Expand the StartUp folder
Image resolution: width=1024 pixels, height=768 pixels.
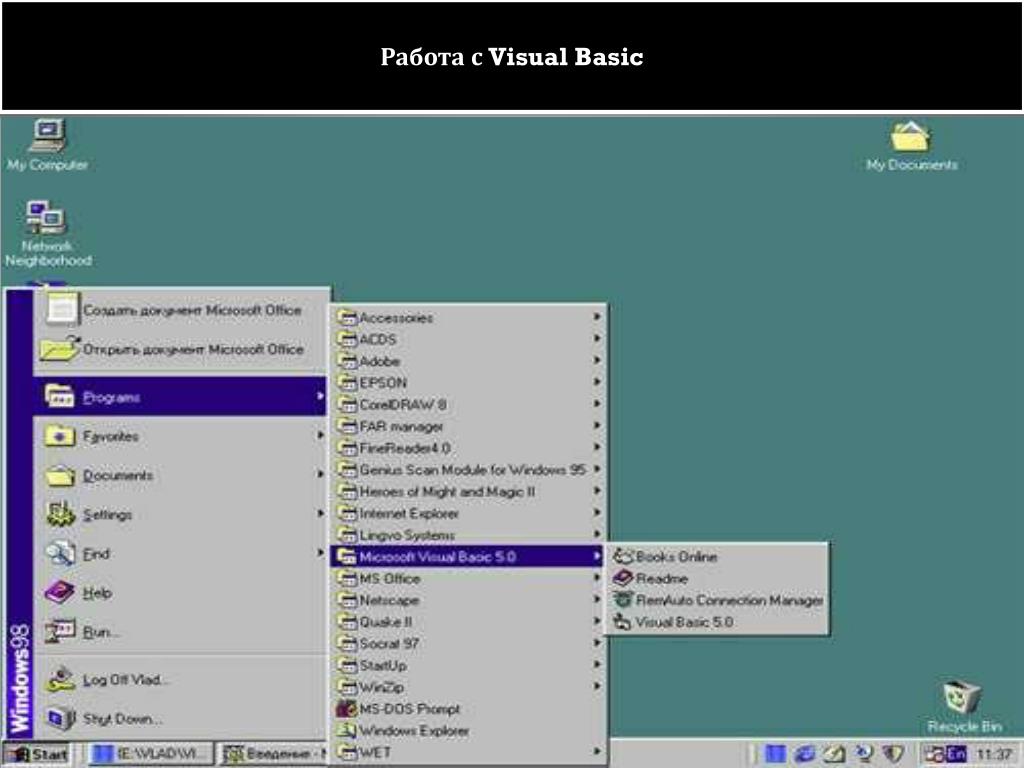(x=468, y=665)
